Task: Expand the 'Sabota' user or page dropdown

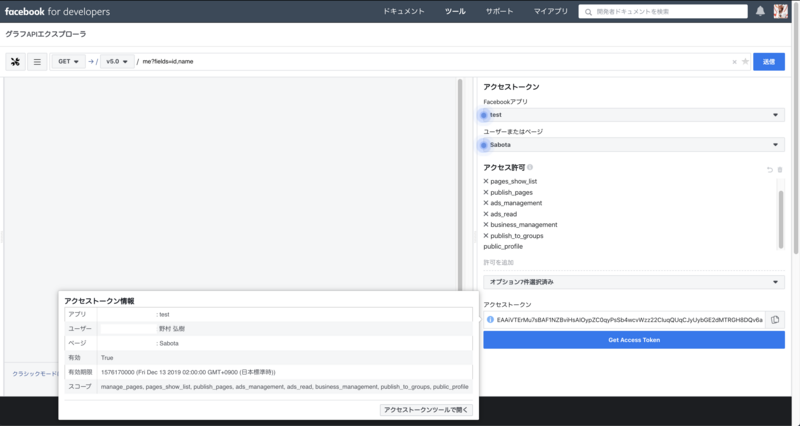Action: click(x=634, y=145)
